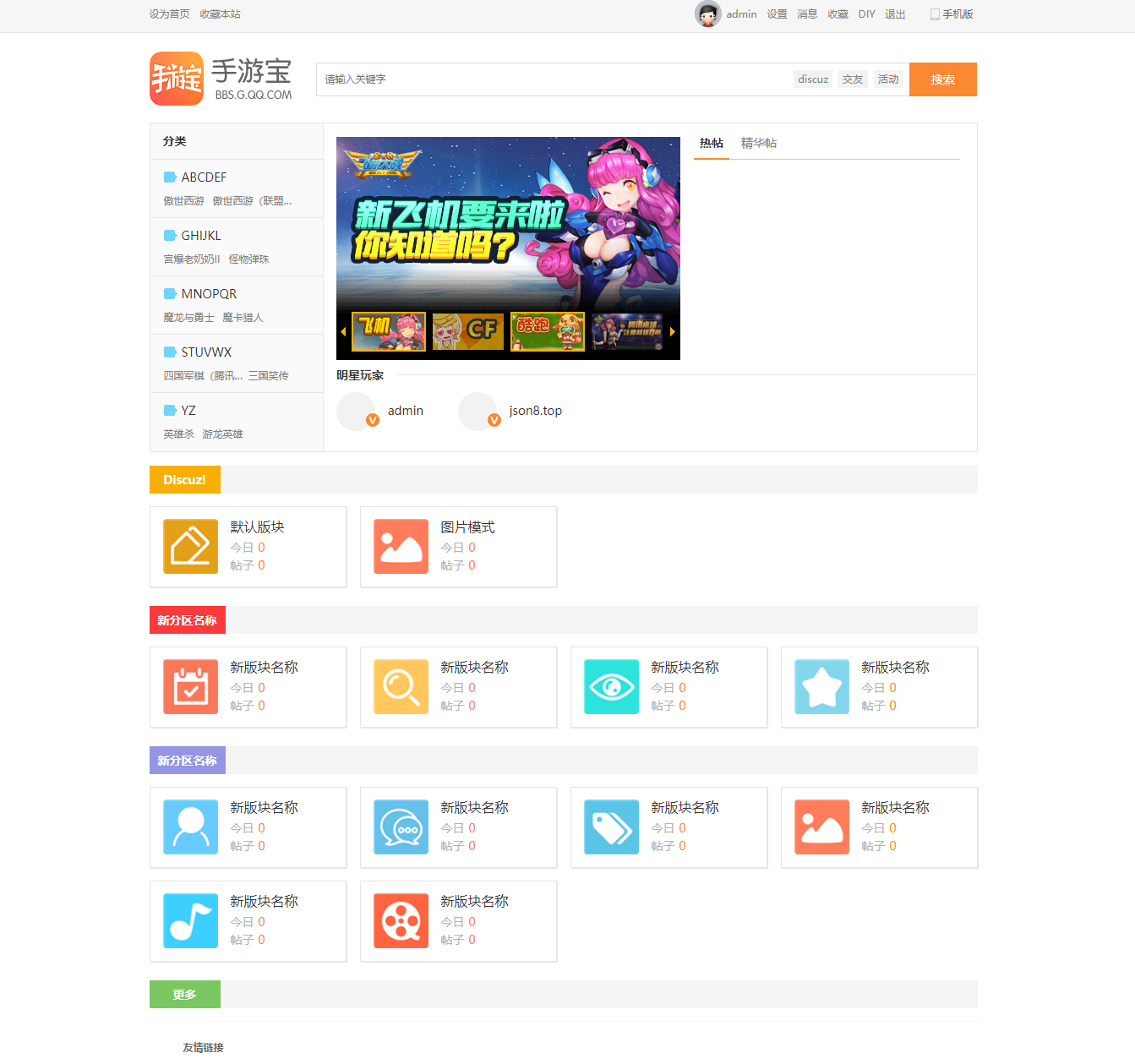Select the teal eye forum icon
This screenshot has height=1064, width=1135.
tap(611, 687)
